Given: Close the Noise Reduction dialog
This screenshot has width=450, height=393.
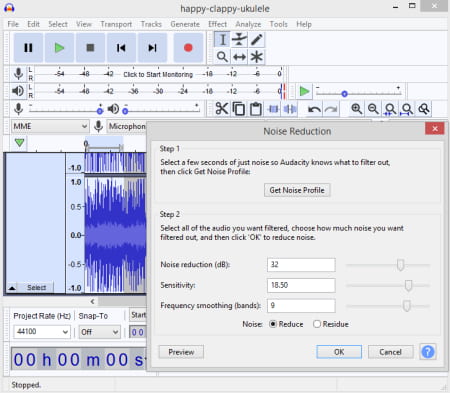Looking at the screenshot, I should tap(435, 129).
